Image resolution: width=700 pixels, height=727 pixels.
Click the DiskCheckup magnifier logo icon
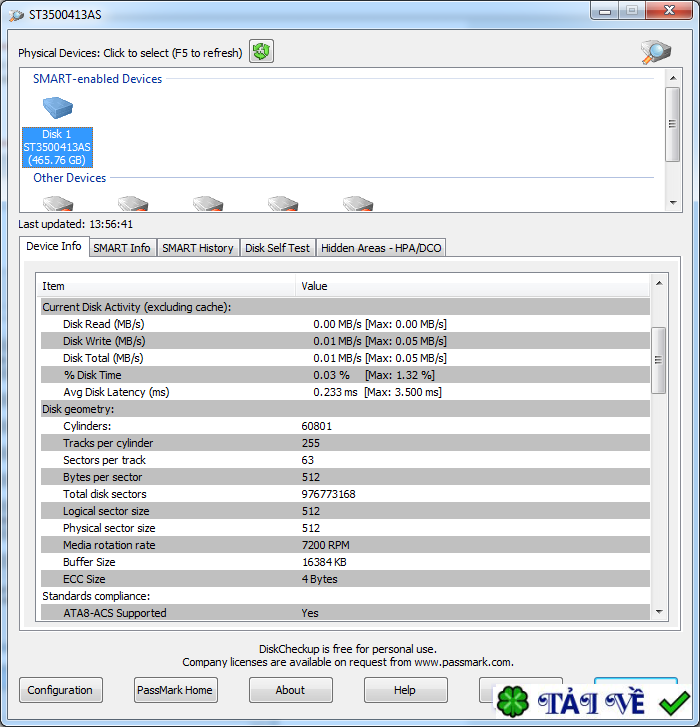655,52
